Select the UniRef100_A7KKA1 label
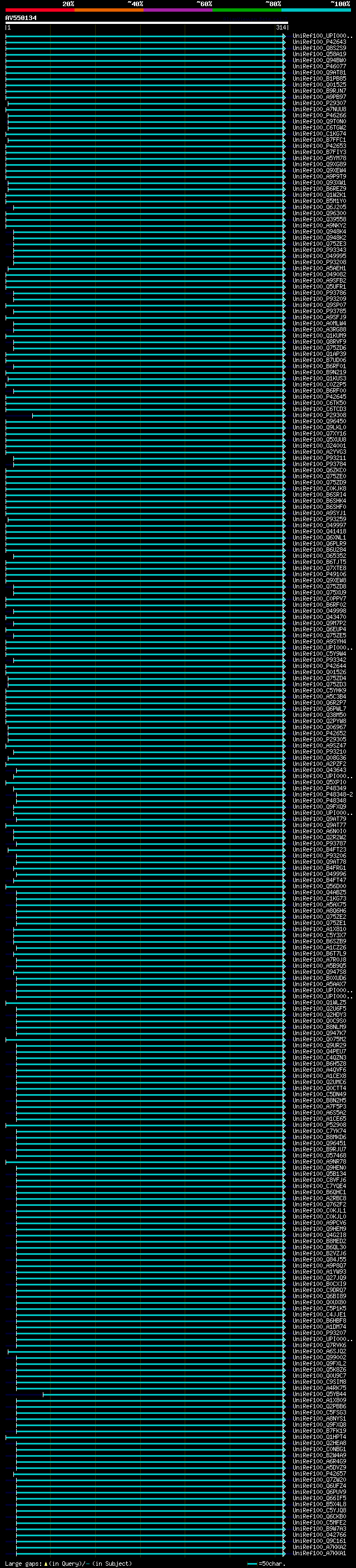Screen dimensions: 356x1568 pos(319,1554)
